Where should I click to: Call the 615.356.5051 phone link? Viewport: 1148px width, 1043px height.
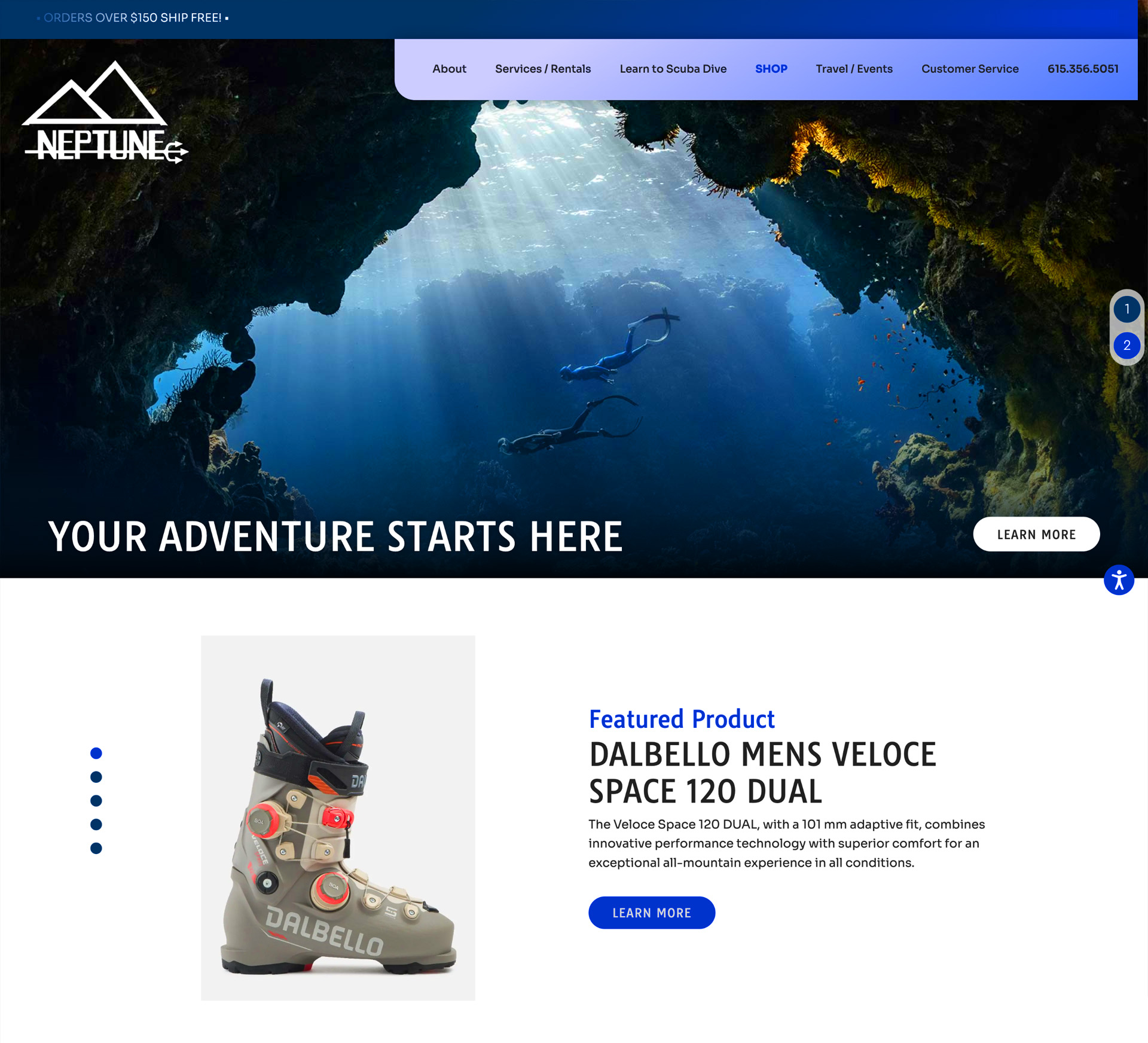(1083, 69)
